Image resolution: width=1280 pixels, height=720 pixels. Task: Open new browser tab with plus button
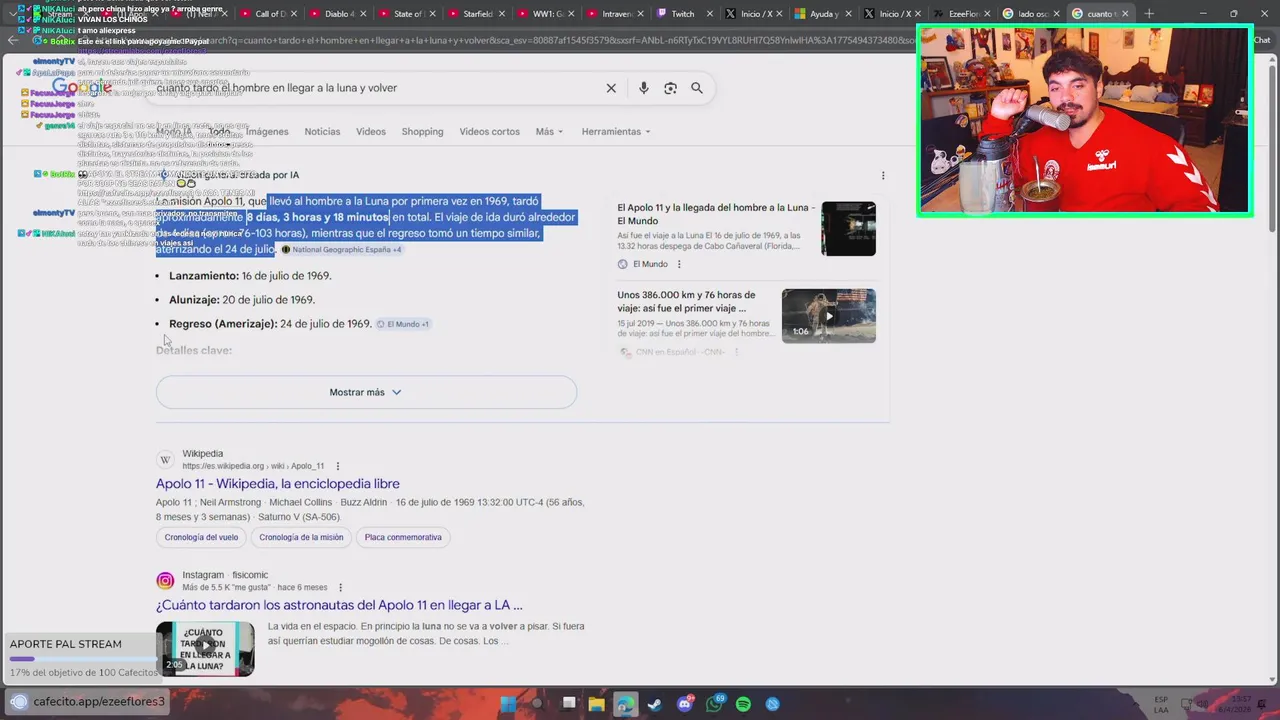tap(1149, 14)
